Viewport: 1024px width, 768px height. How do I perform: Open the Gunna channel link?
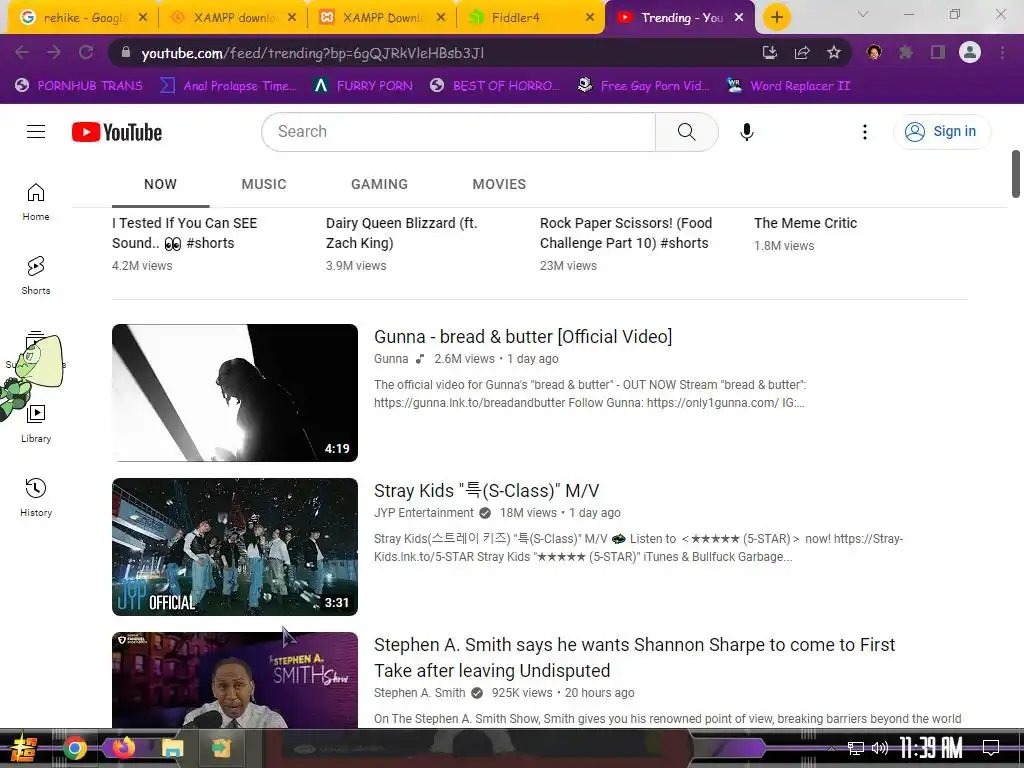point(391,359)
